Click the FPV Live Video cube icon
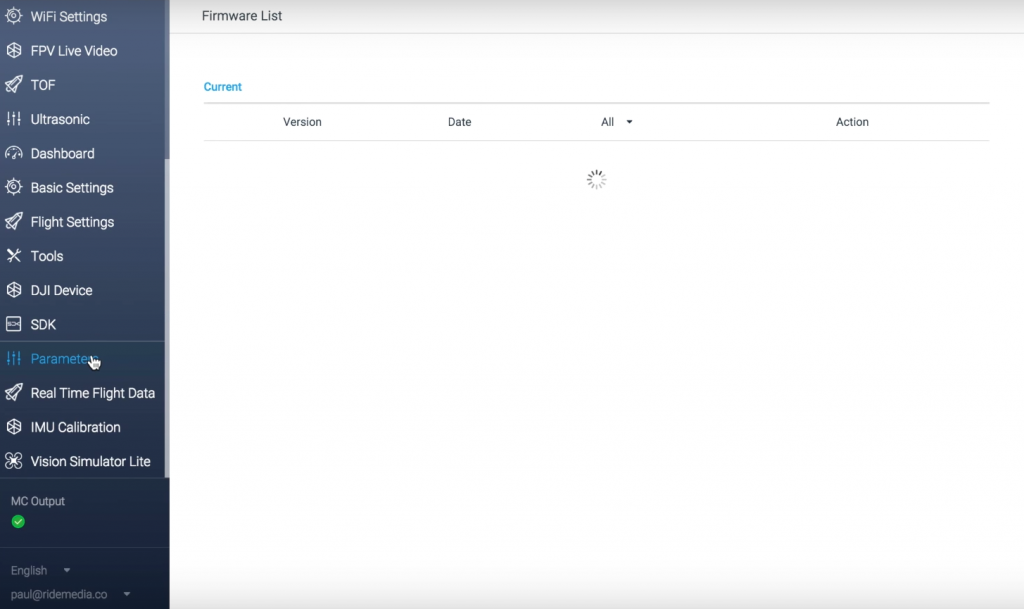1024x609 pixels. pyautogui.click(x=14, y=51)
